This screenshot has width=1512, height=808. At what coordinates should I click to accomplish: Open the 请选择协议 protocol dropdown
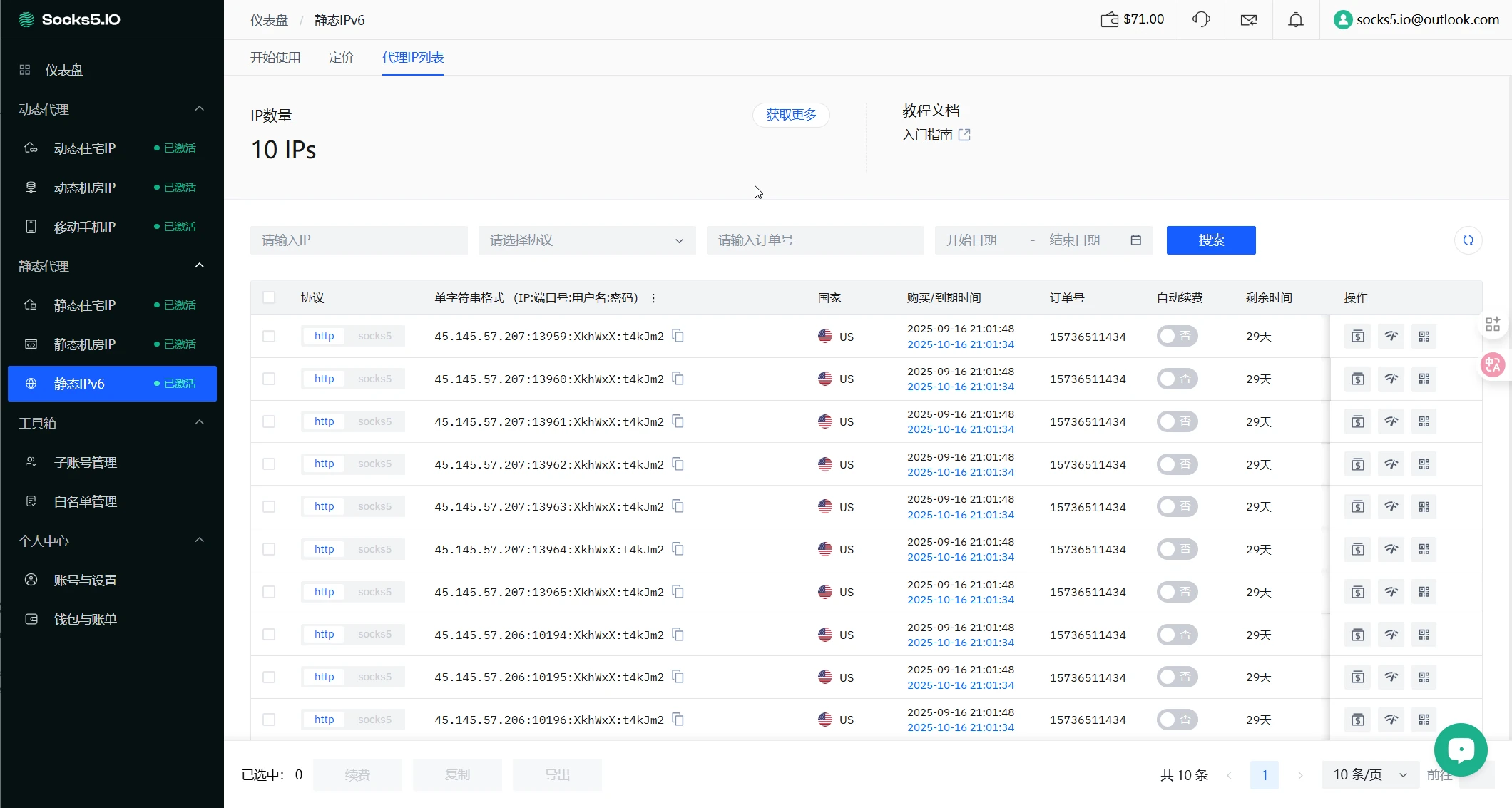pyautogui.click(x=587, y=240)
